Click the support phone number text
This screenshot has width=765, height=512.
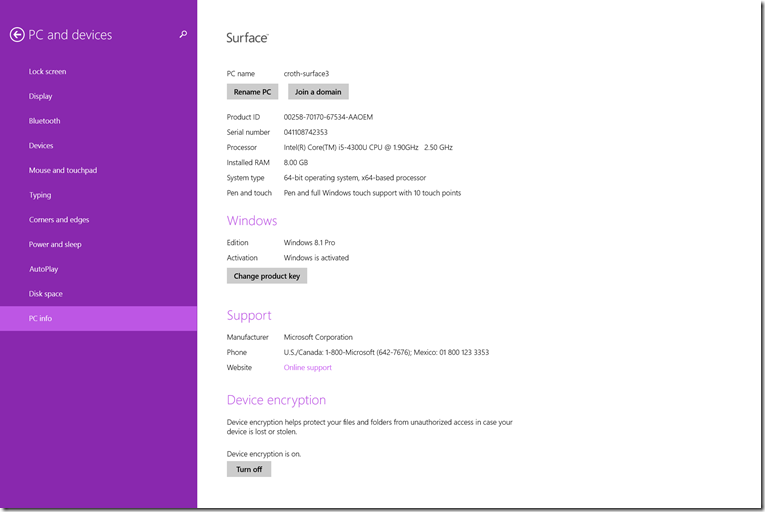386,352
